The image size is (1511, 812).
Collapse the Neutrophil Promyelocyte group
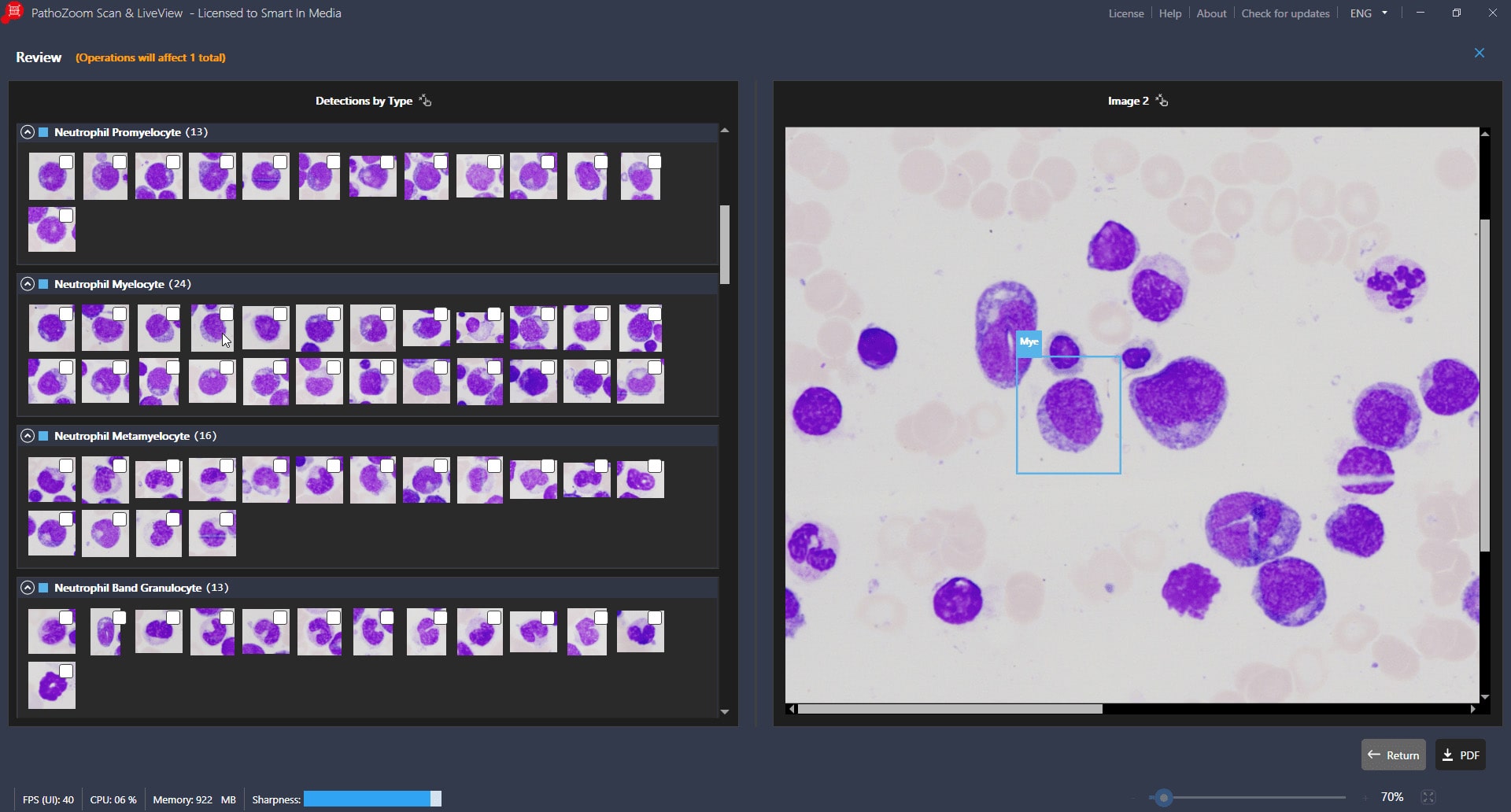click(x=28, y=132)
